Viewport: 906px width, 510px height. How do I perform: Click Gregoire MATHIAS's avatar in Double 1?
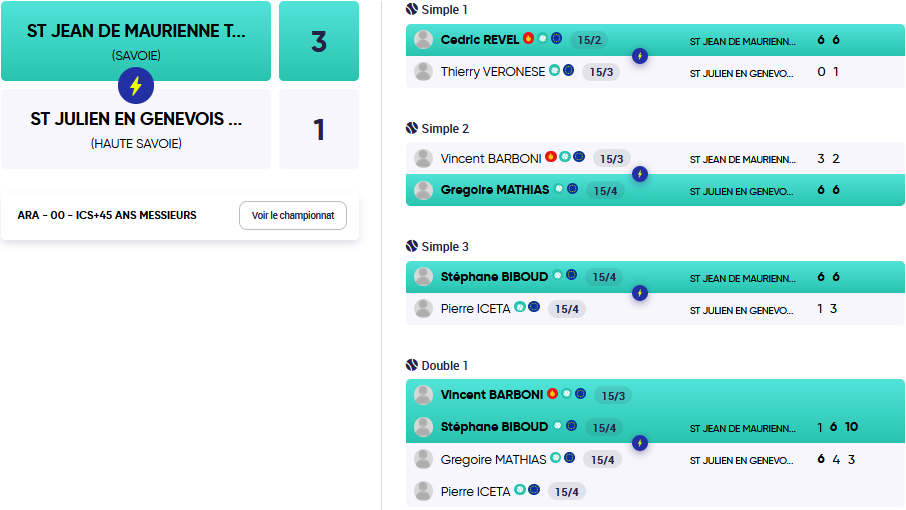(424, 459)
